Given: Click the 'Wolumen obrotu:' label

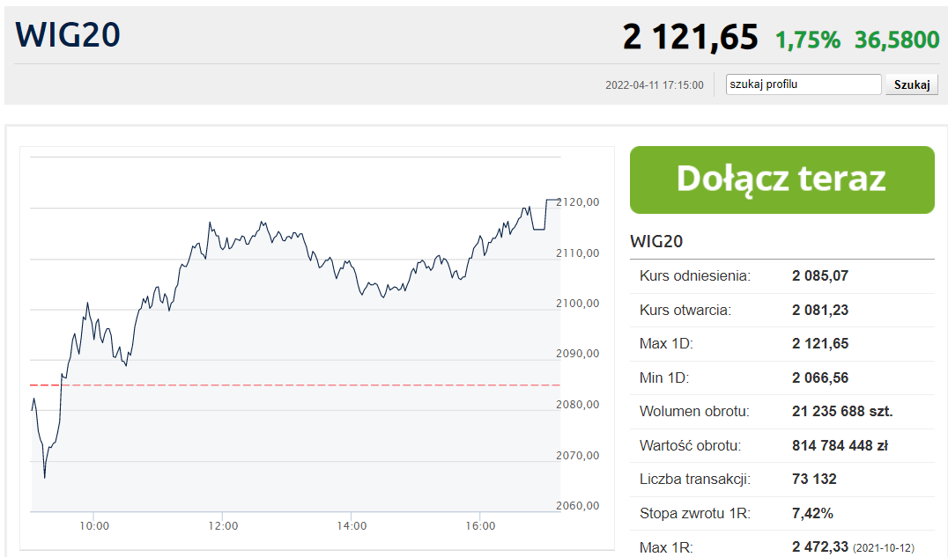Looking at the screenshot, I should coord(694,411).
